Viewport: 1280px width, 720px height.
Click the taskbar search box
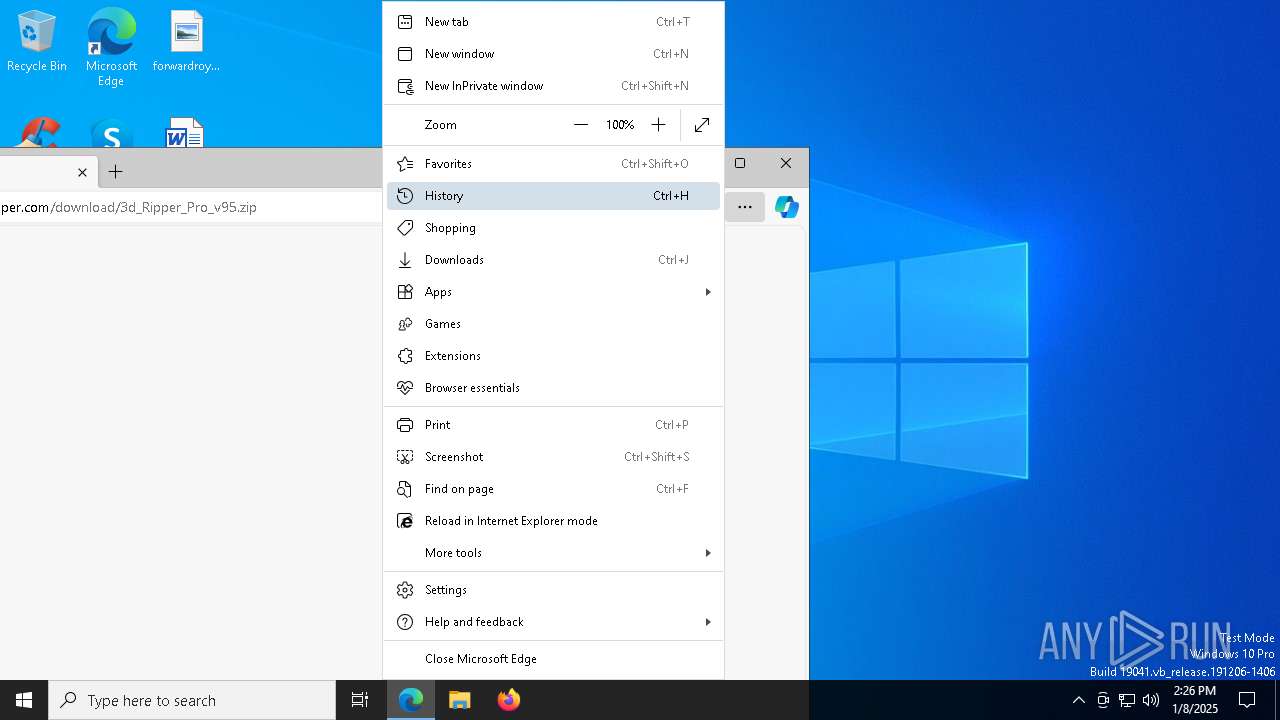pos(192,700)
